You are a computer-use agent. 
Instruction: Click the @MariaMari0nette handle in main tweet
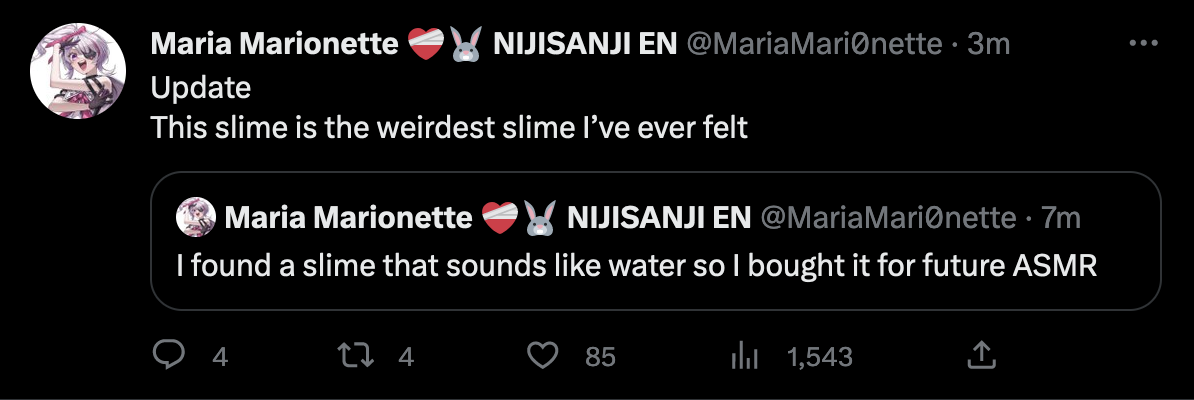coord(813,45)
